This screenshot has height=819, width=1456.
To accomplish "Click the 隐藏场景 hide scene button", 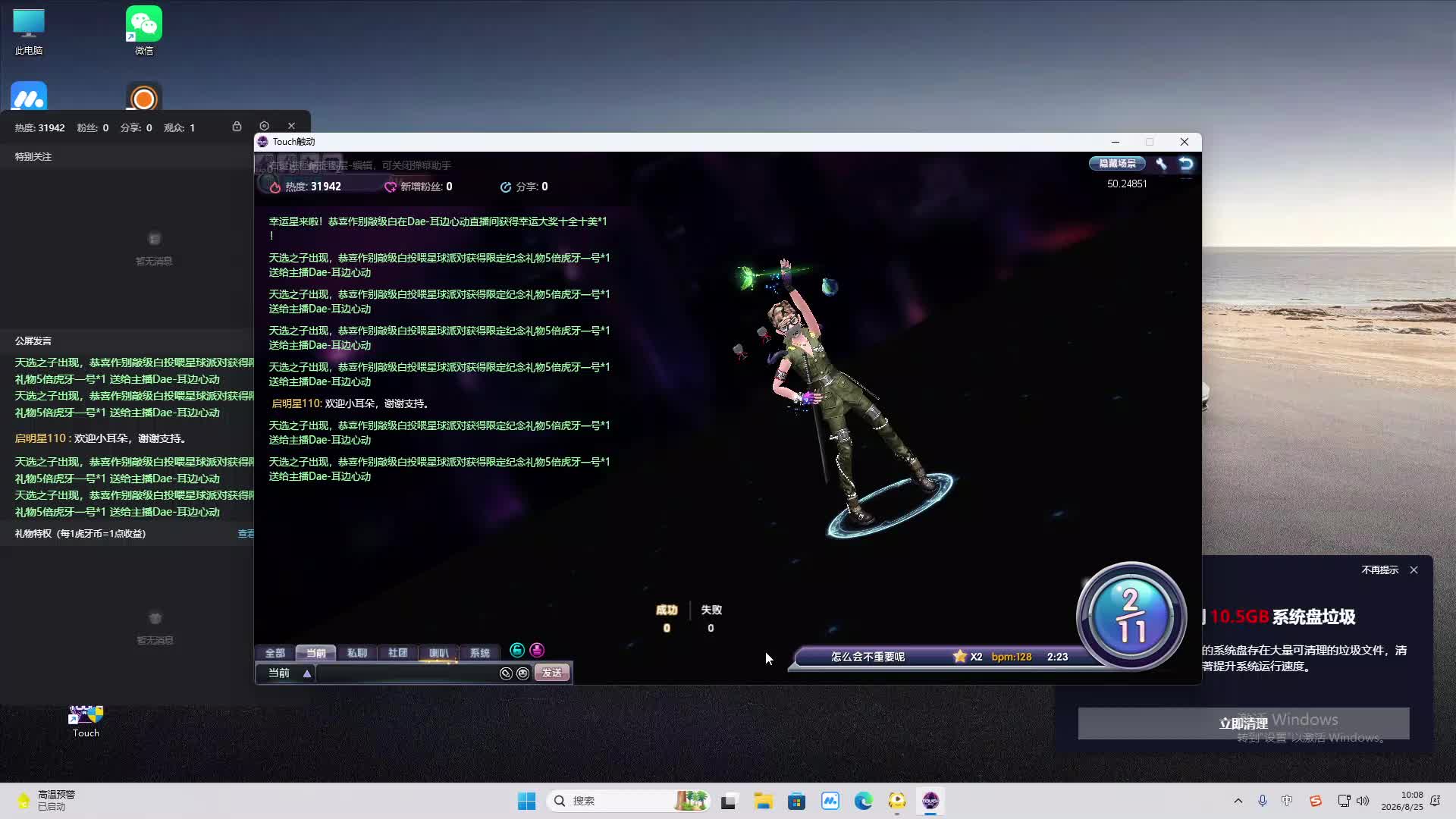I will (x=1117, y=163).
